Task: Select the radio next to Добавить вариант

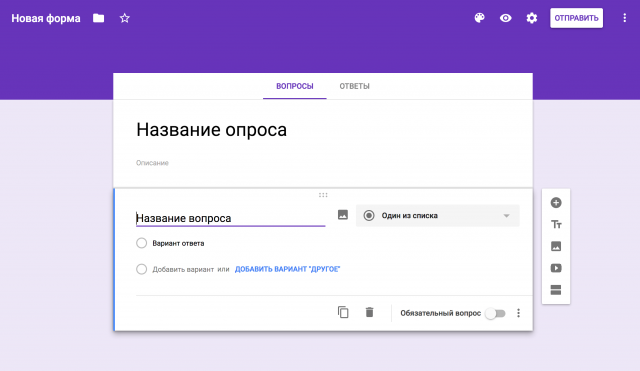Action: (142, 269)
